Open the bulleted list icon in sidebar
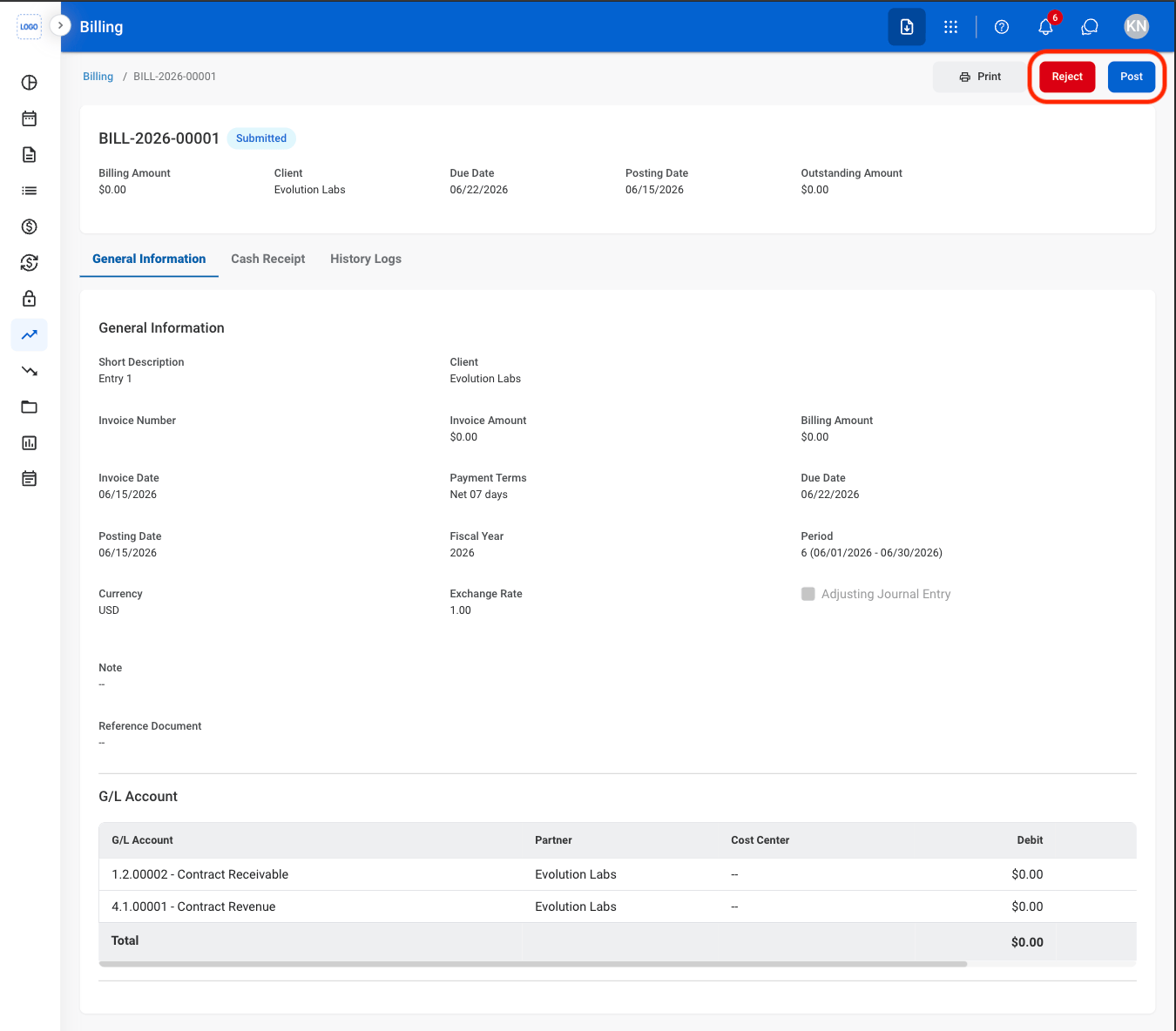This screenshot has height=1031, width=1176. tap(30, 191)
